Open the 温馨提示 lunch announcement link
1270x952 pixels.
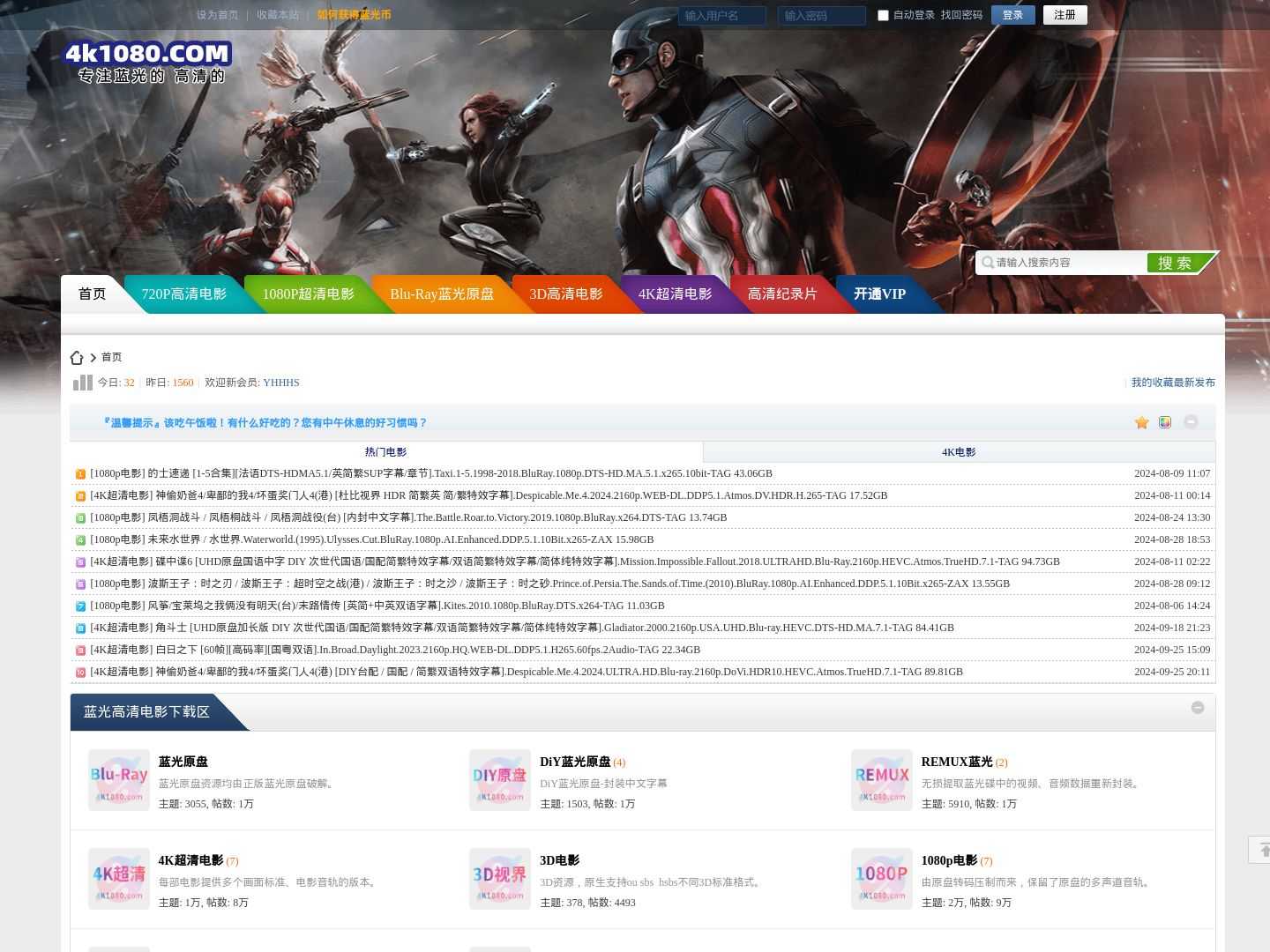tap(265, 423)
